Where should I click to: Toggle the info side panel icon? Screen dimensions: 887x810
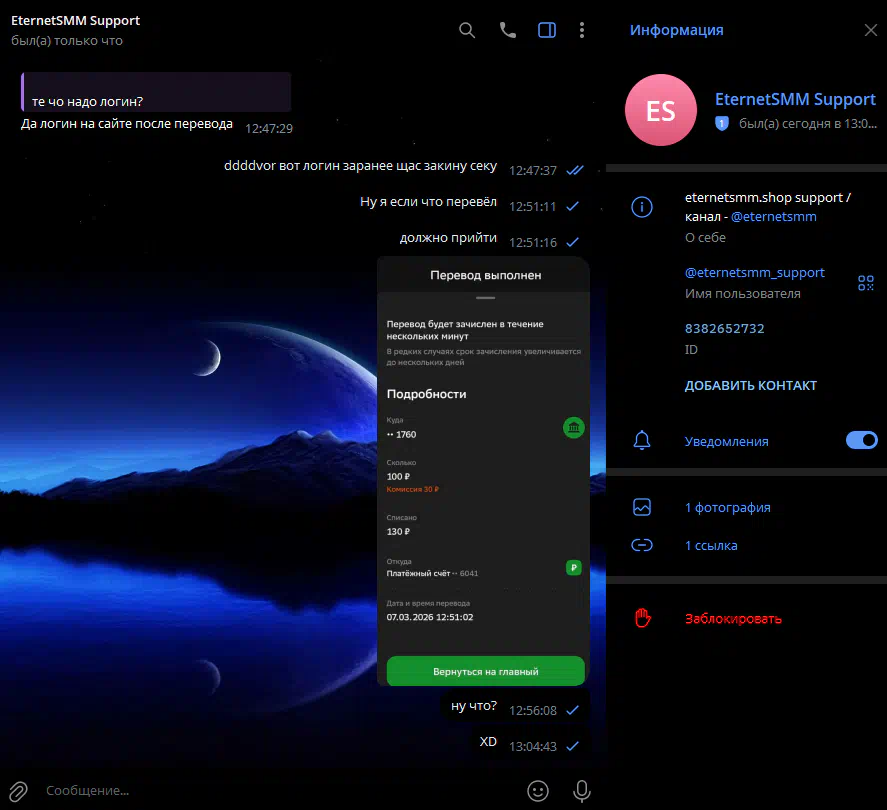(x=547, y=30)
